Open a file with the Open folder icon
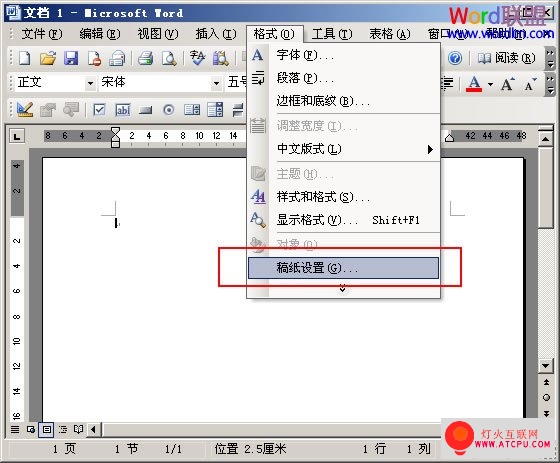Screen dimensions: 560x463 click(48, 58)
